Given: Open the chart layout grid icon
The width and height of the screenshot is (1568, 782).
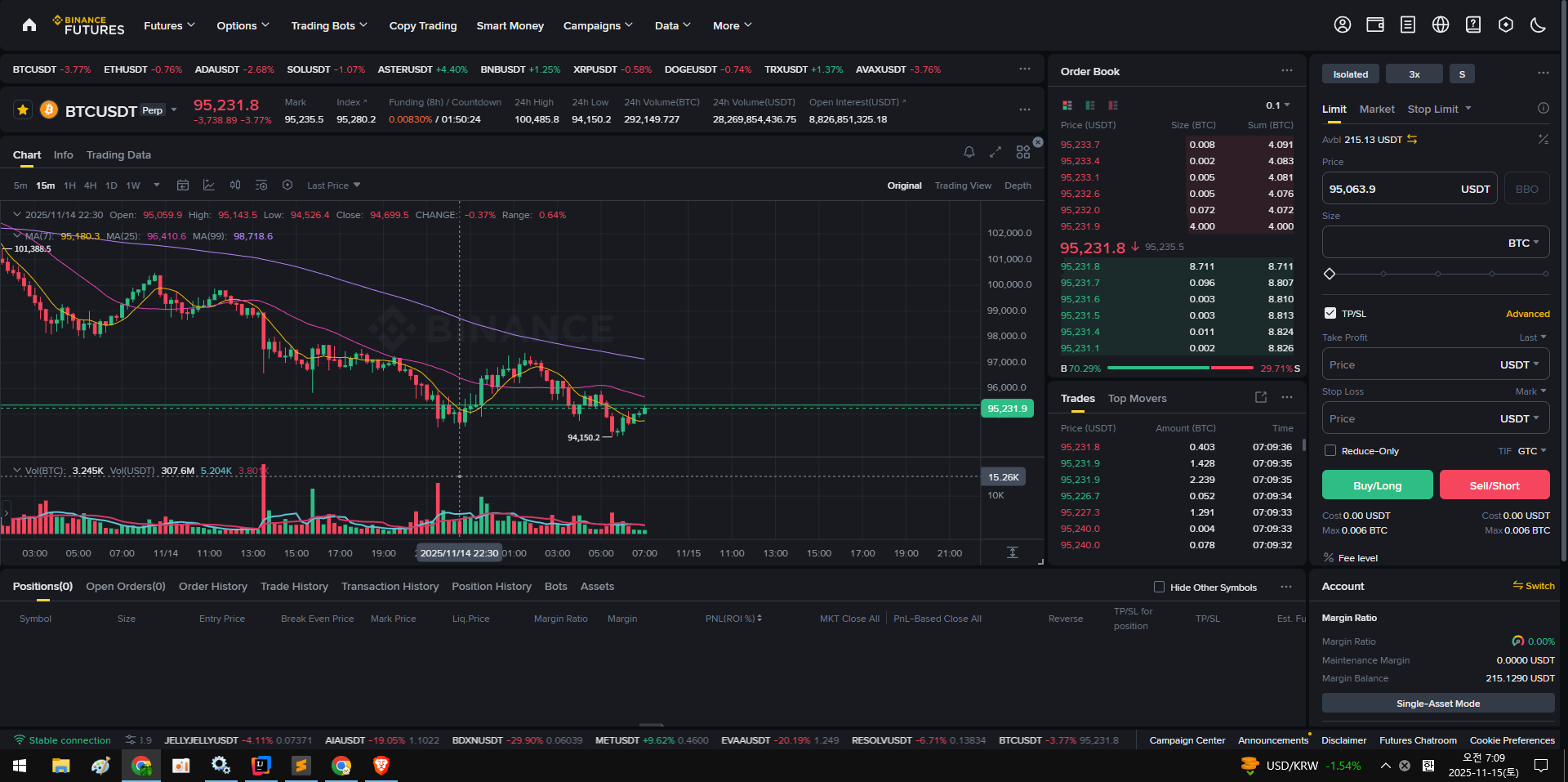Looking at the screenshot, I should click(1023, 152).
